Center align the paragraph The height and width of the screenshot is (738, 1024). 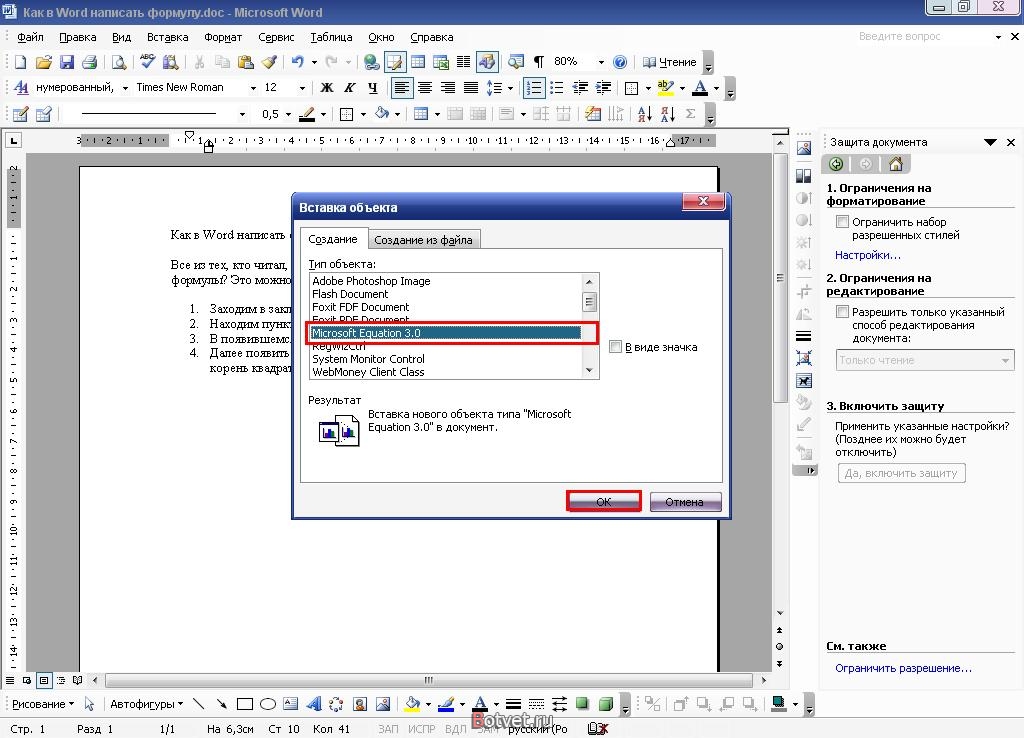[x=425, y=88]
